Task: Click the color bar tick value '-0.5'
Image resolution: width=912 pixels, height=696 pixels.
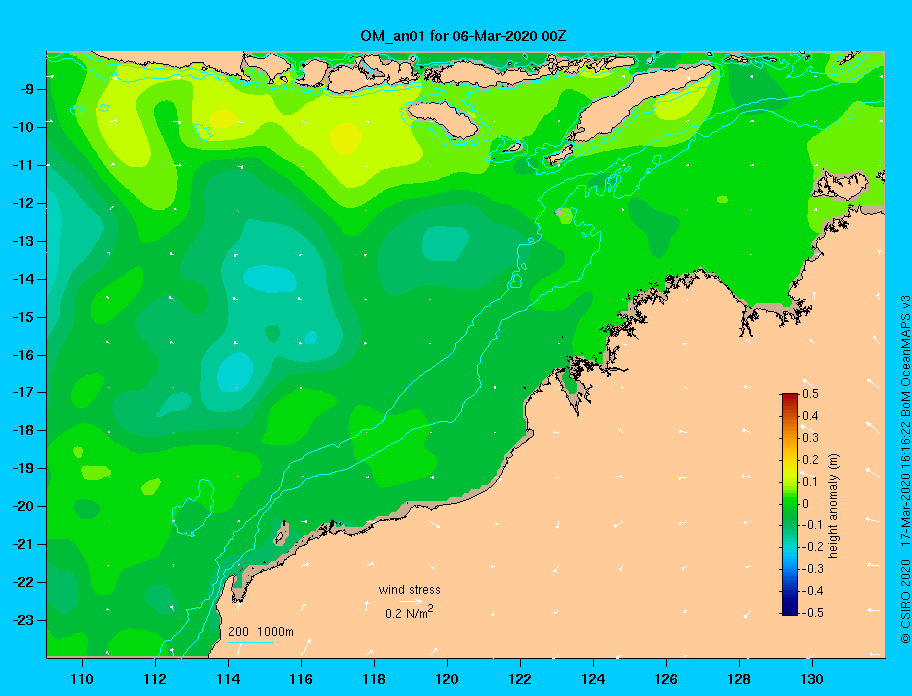Action: tap(813, 613)
